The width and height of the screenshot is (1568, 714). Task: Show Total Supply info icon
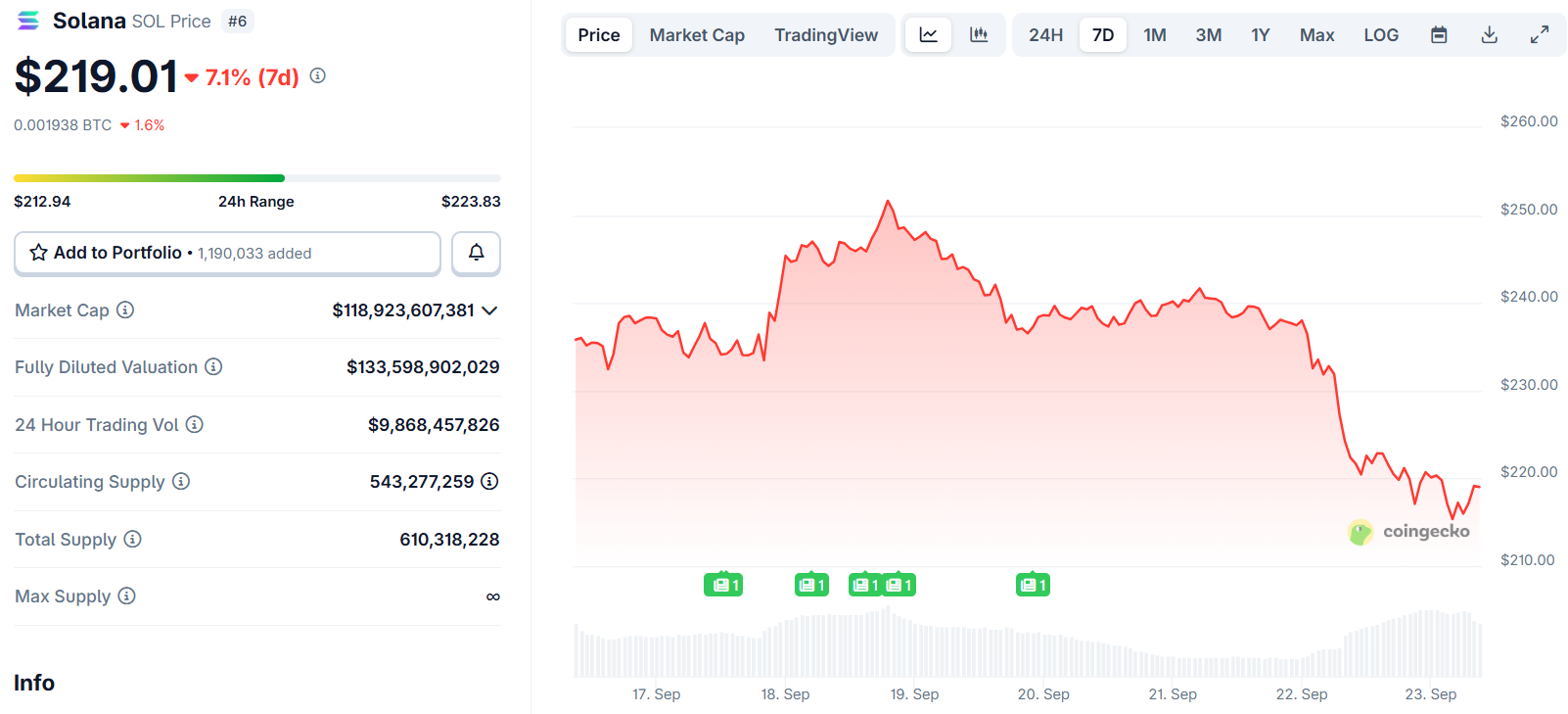coord(133,539)
